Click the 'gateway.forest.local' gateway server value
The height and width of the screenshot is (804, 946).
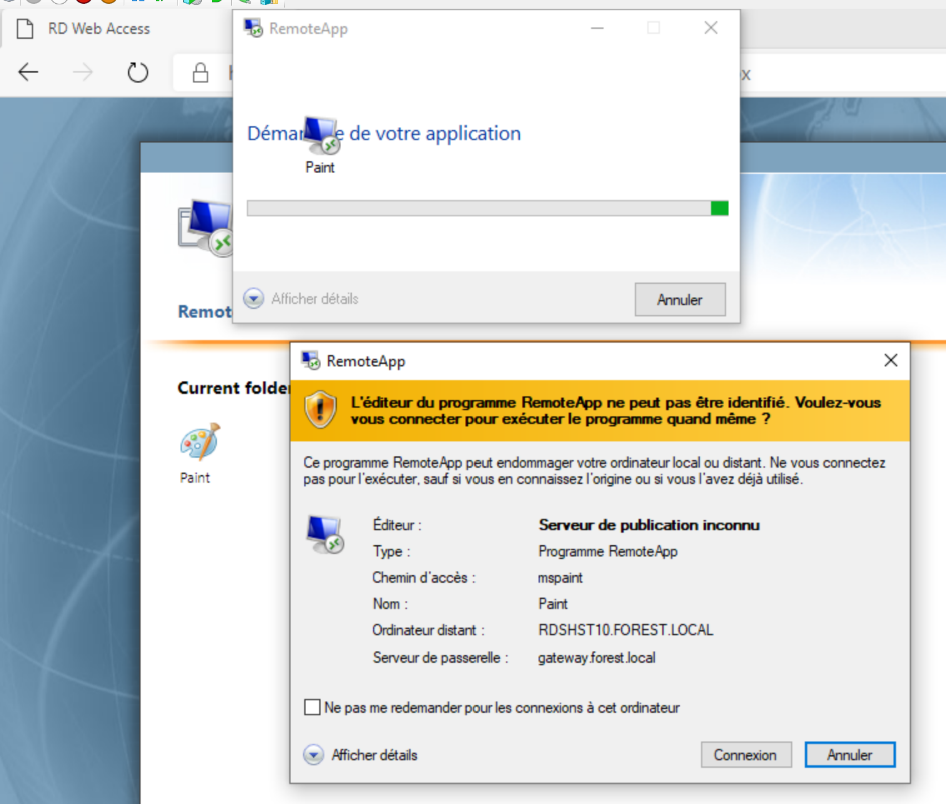click(597, 657)
